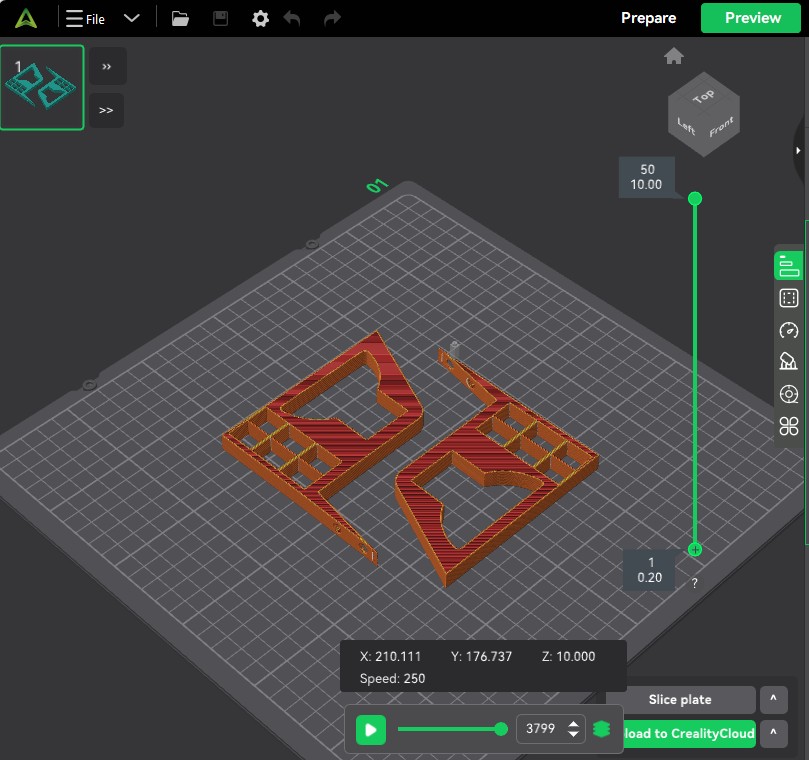Viewport: 809px width, 760px height.
Task: Click the top handle of layer slider
Action: point(695,199)
